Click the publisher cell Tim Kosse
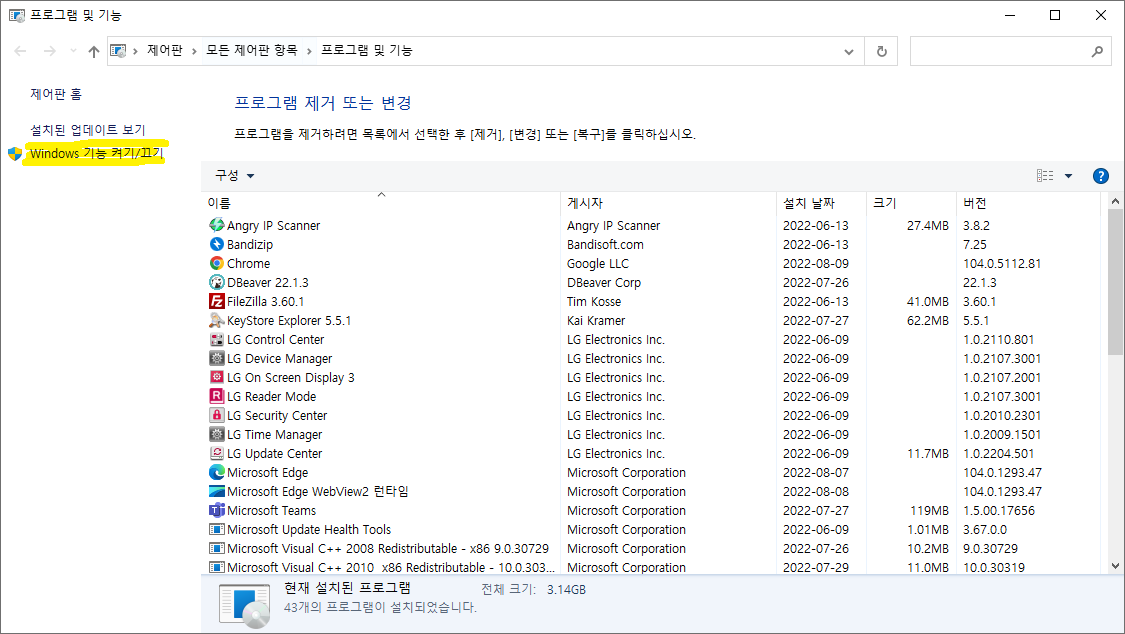This screenshot has height=634, width=1125. (594, 302)
